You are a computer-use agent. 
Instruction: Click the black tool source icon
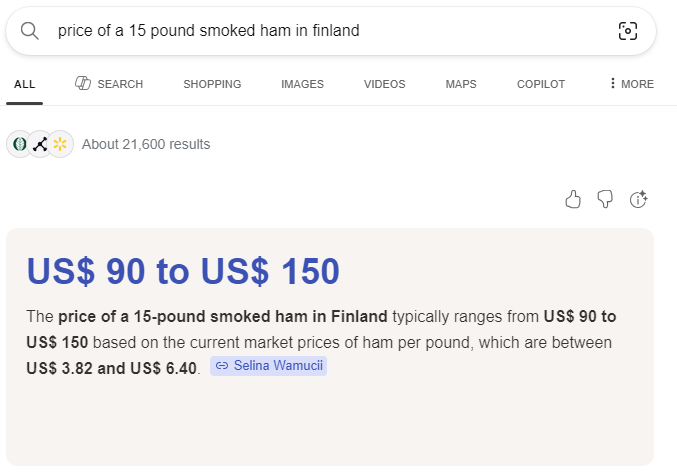click(x=40, y=144)
